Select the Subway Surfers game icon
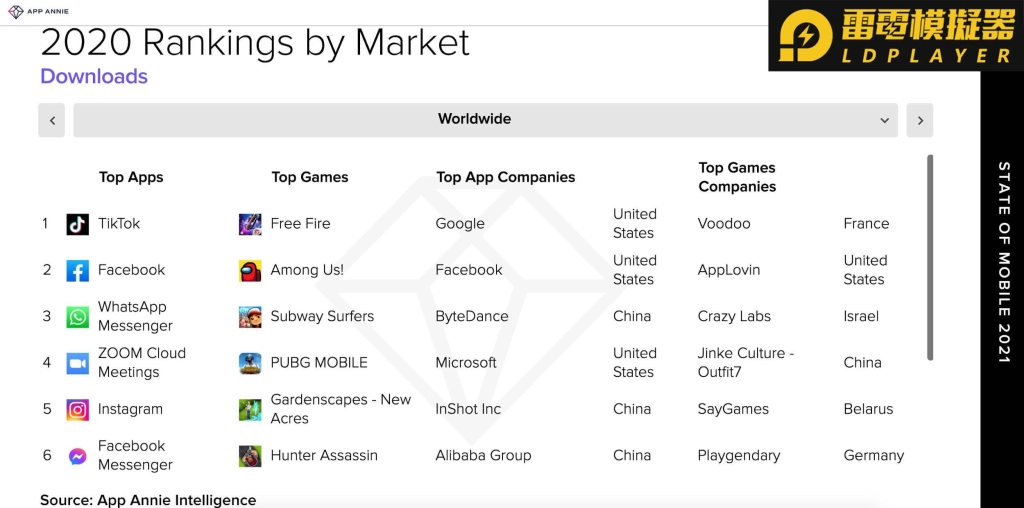The image size is (1024, 508). (x=250, y=317)
